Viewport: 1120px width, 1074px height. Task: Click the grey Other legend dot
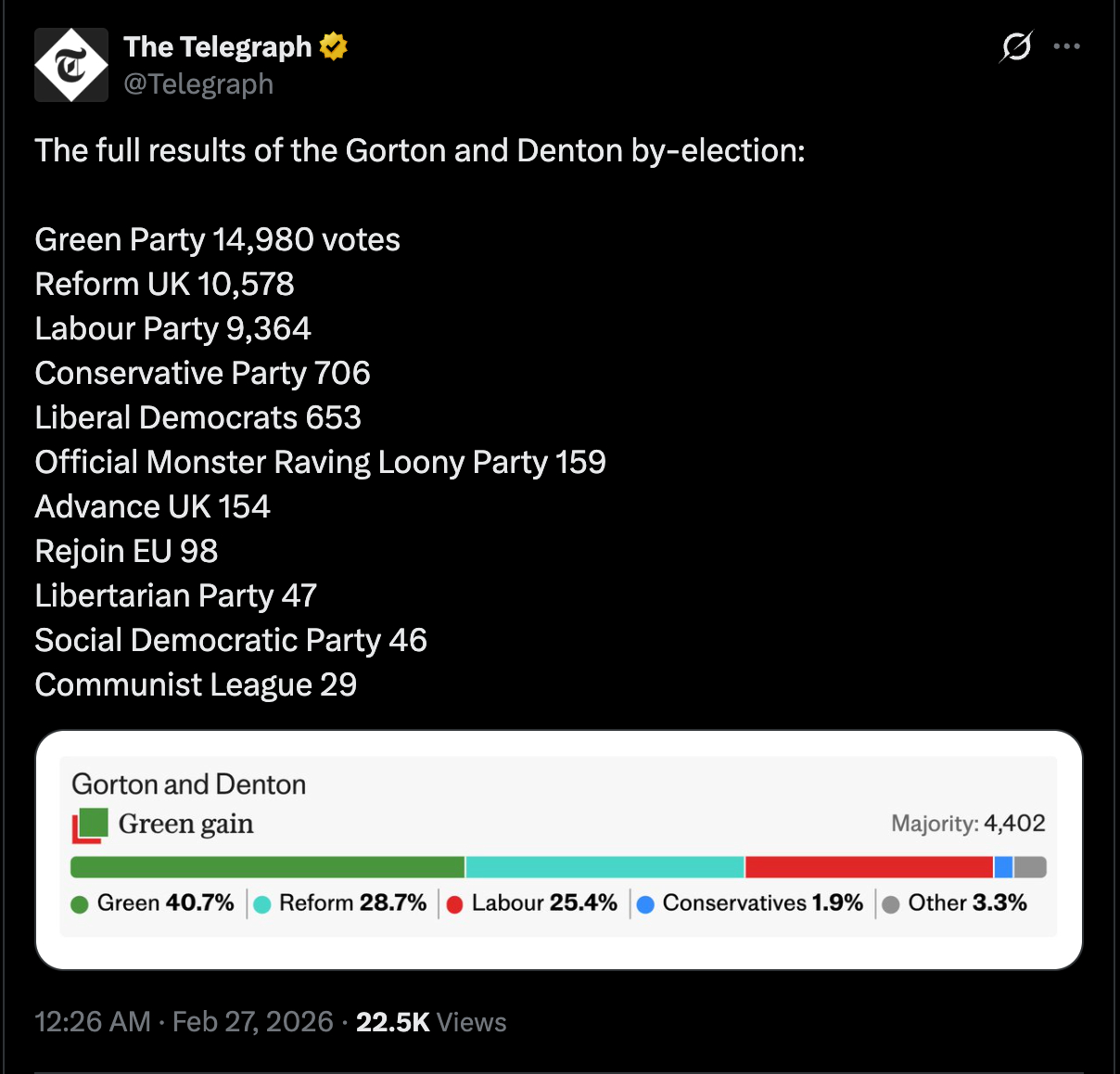(891, 904)
